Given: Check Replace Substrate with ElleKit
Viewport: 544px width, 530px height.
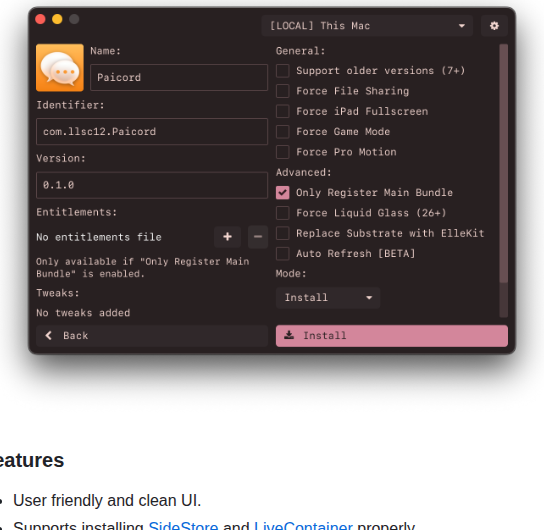Looking at the screenshot, I should 283,233.
